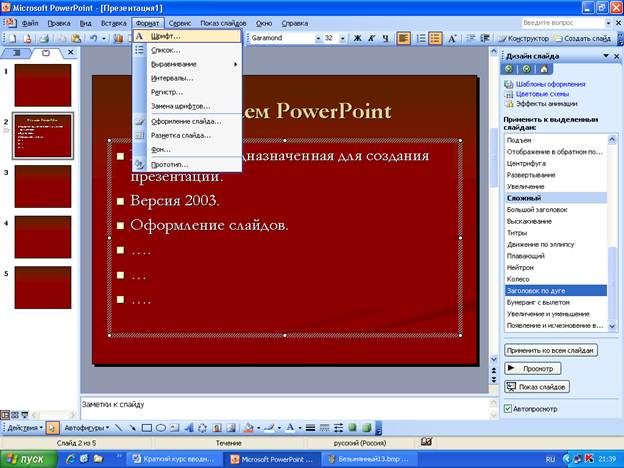This screenshot has height=468, width=624.
Task: Click the Просмотр button
Action: pyautogui.click(x=532, y=369)
